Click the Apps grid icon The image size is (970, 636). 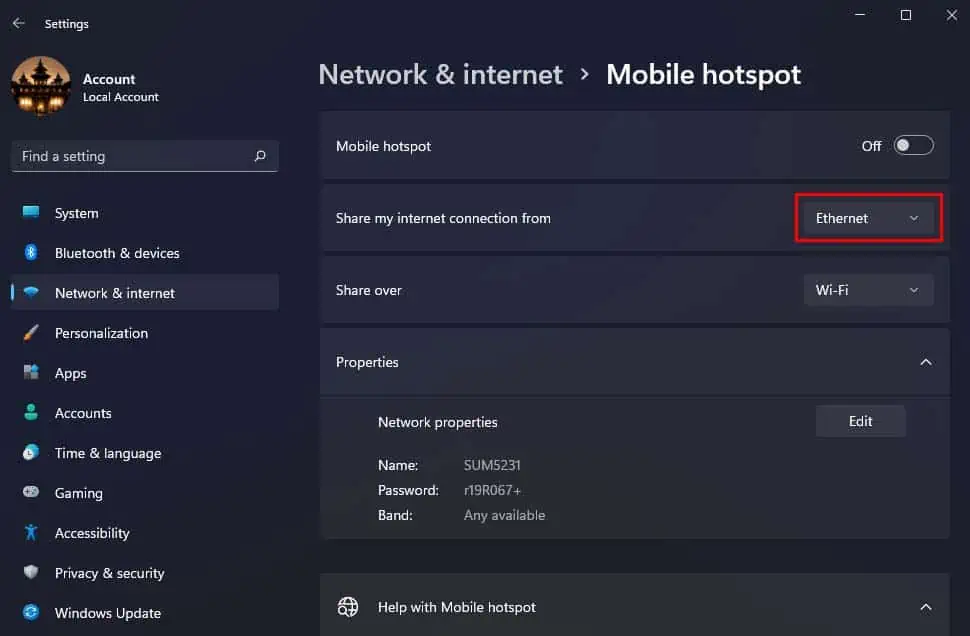pos(31,373)
